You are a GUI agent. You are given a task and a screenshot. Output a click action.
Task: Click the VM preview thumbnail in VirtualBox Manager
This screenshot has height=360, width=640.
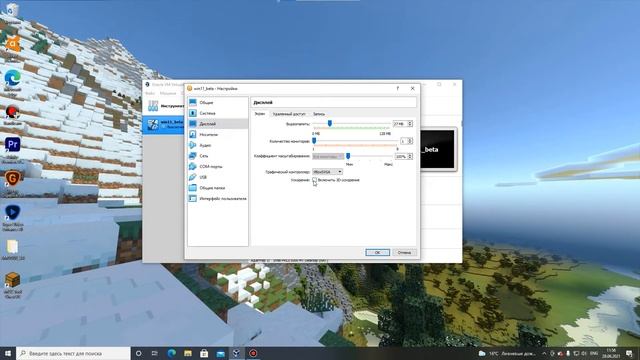pos(437,149)
